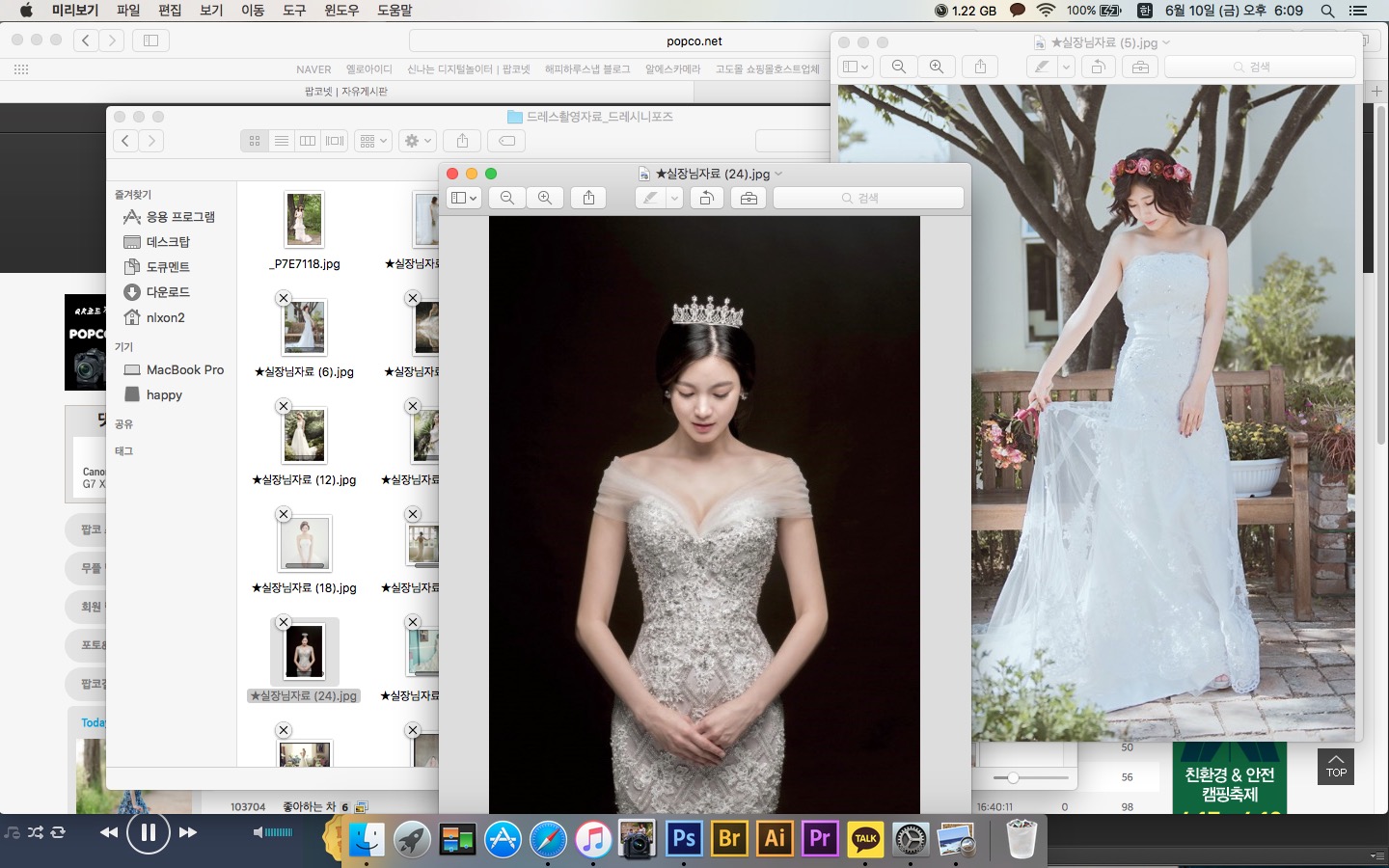
Task: Launch Premiere Pro from the Dock
Action: coord(820,839)
